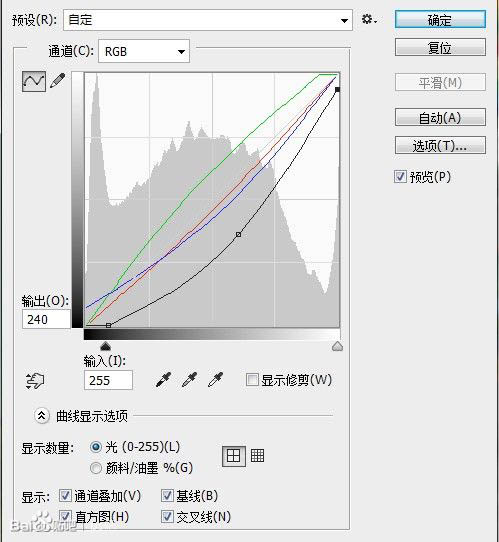Click the 输出(O) value field
499x542 pixels.
(x=46, y=319)
